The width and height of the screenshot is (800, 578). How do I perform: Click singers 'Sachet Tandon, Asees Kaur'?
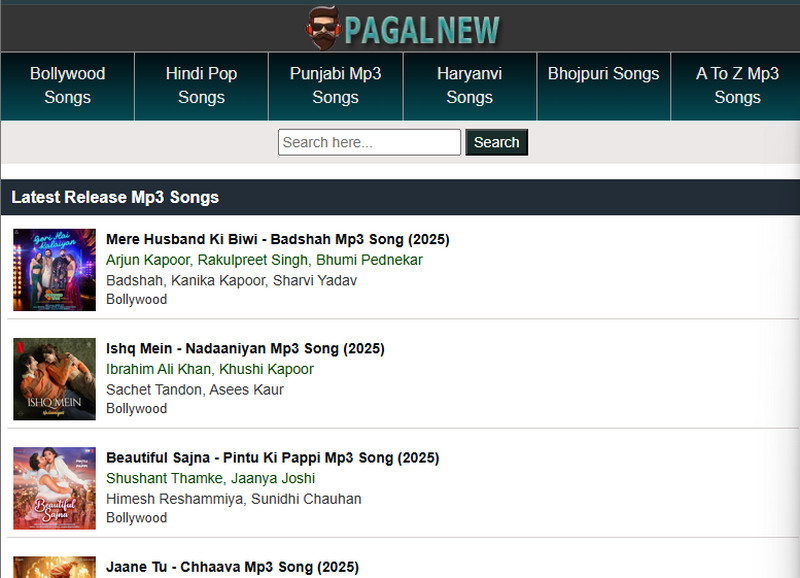(x=195, y=390)
